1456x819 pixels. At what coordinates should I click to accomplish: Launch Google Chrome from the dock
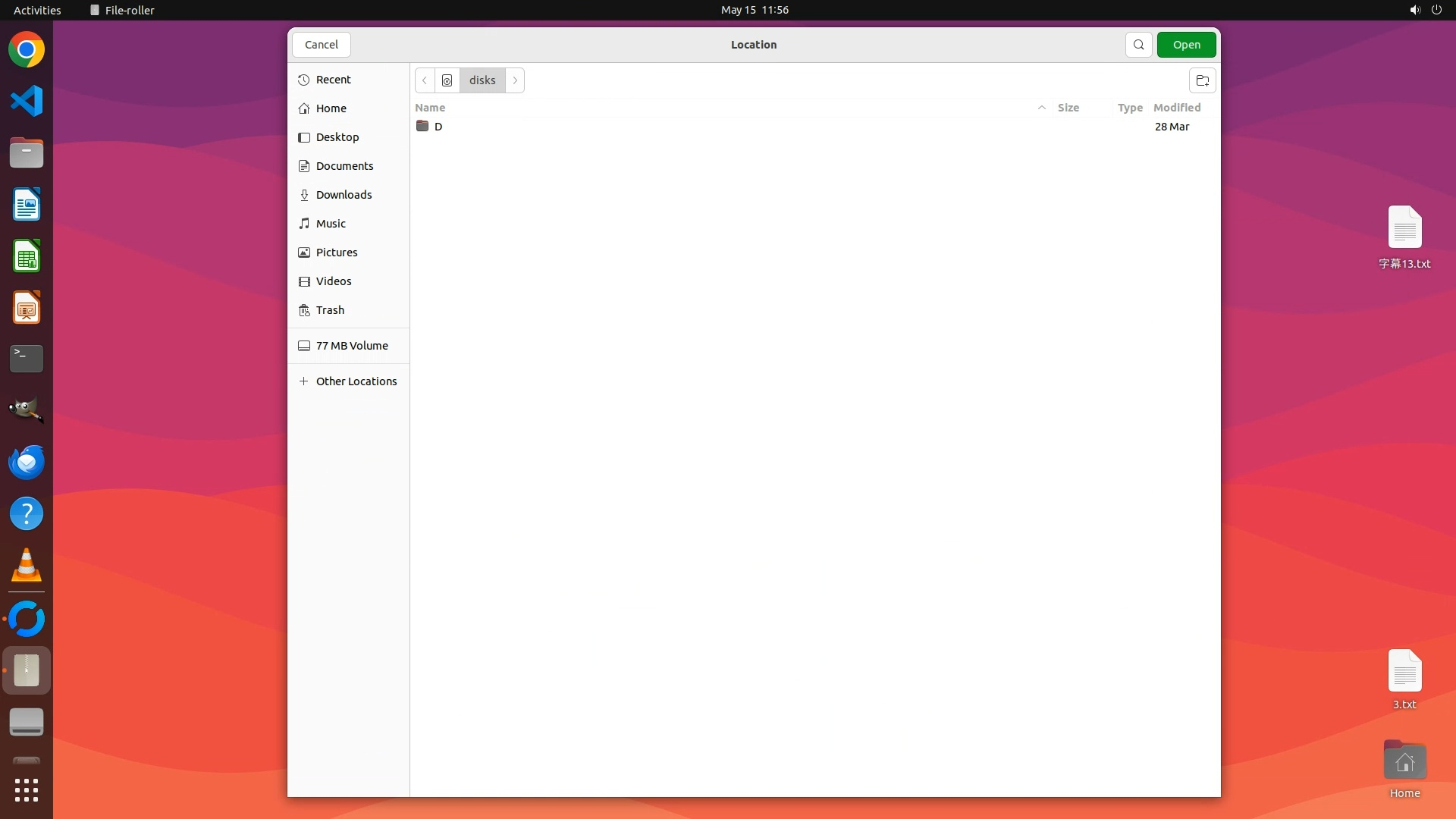27,50
